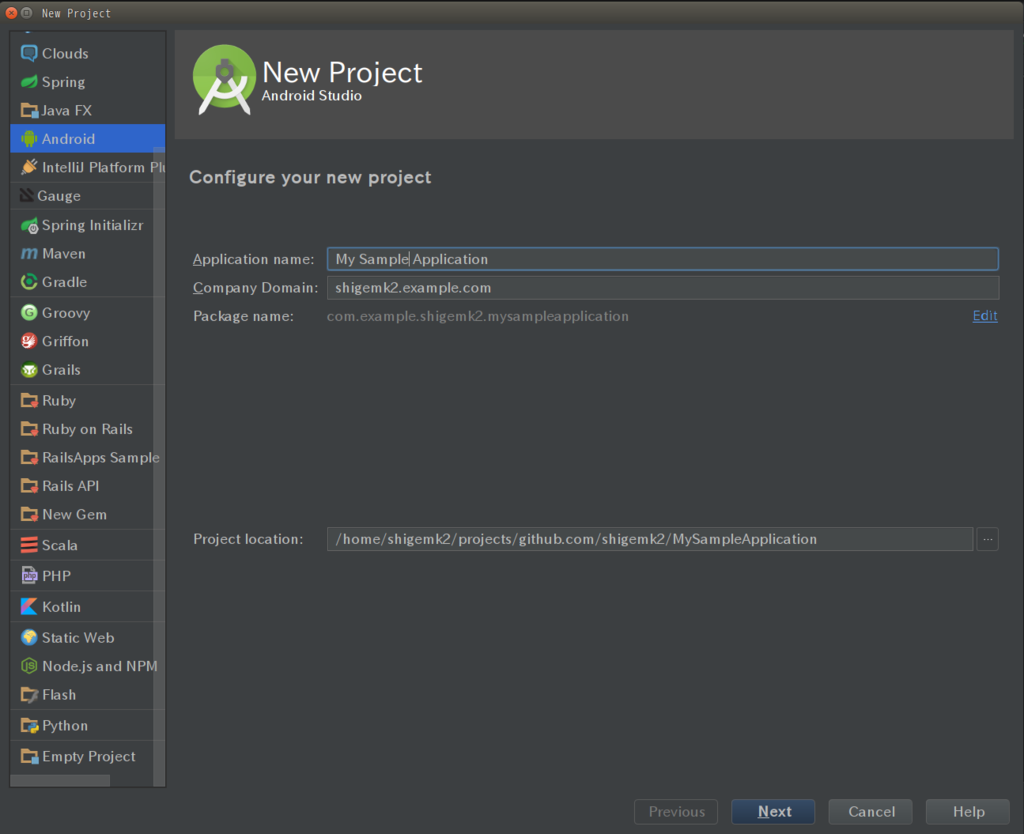Open Help for the wizard

click(x=968, y=812)
